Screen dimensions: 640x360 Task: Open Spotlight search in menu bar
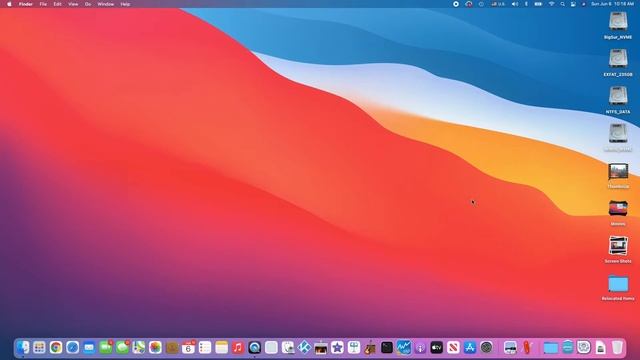[x=562, y=4]
